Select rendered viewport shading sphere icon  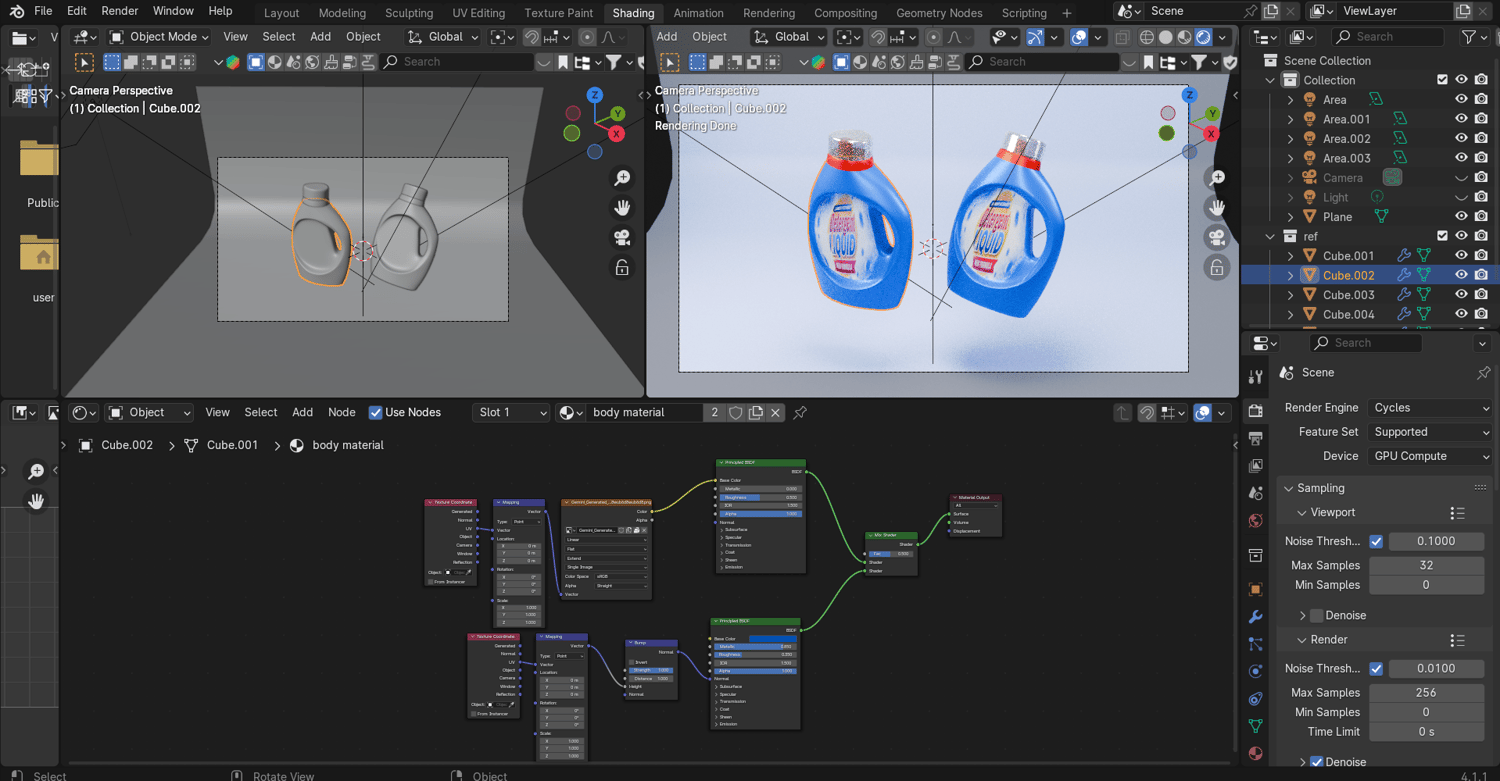point(1204,37)
